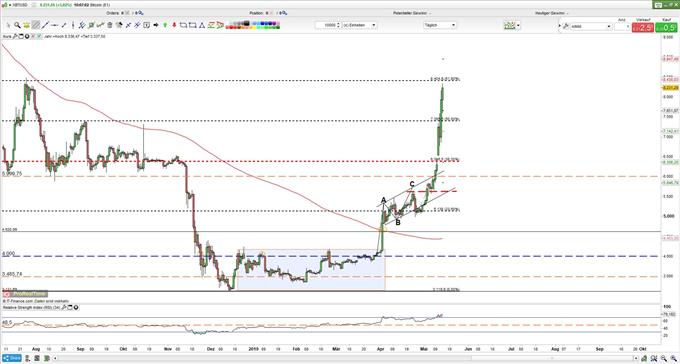Click the 5.999,75 price level label
The image size is (680, 364).
pyautogui.click(x=12, y=173)
